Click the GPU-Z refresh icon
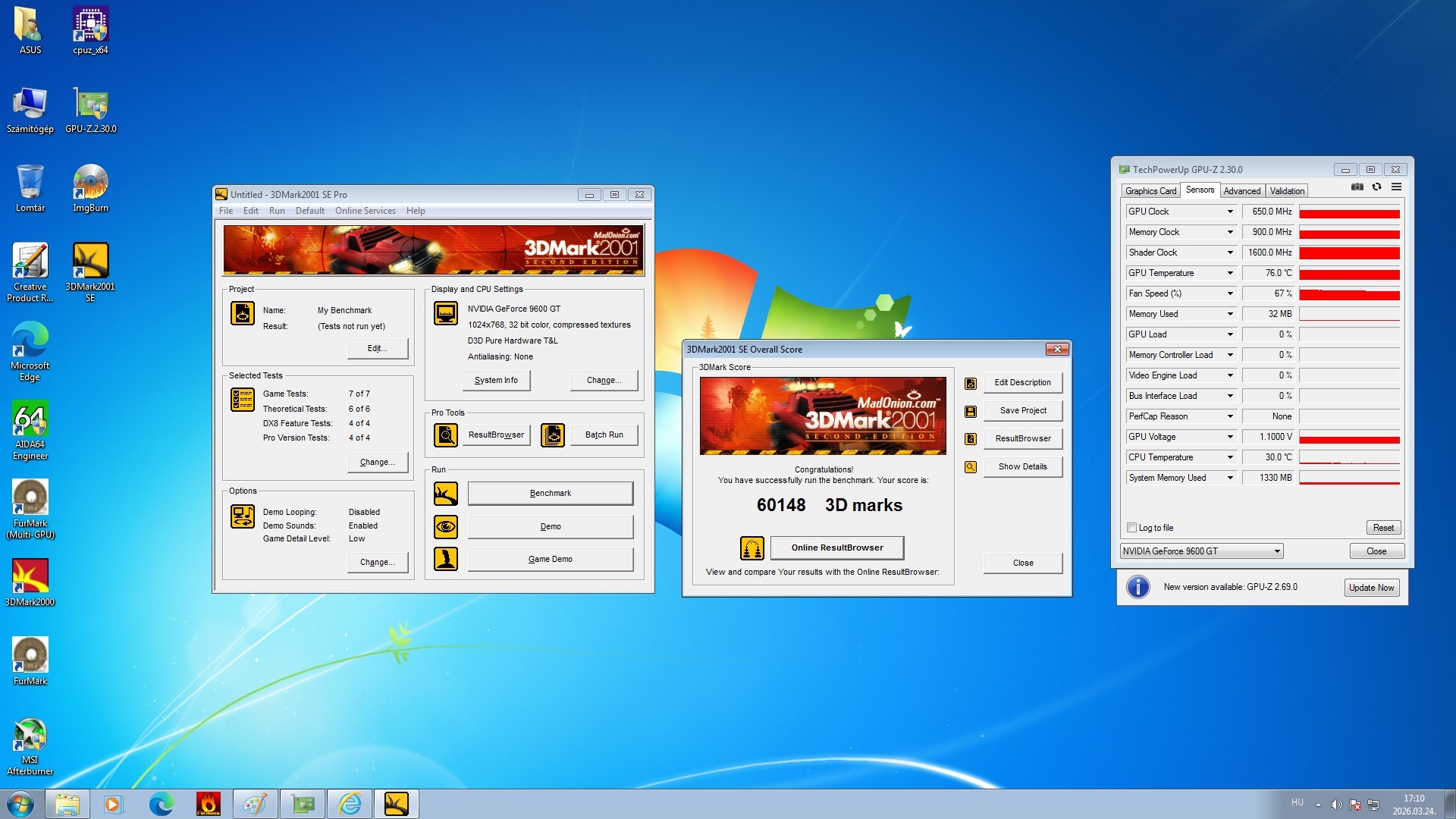Viewport: 1456px width, 819px height. pos(1376,187)
